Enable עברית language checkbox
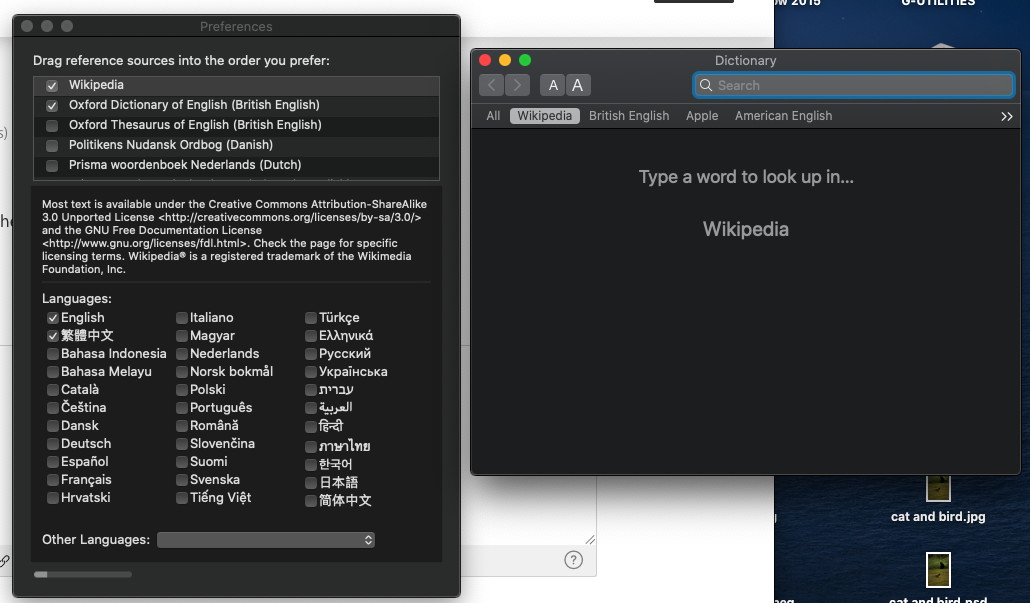Viewport: 1030px width, 603px height. (311, 390)
